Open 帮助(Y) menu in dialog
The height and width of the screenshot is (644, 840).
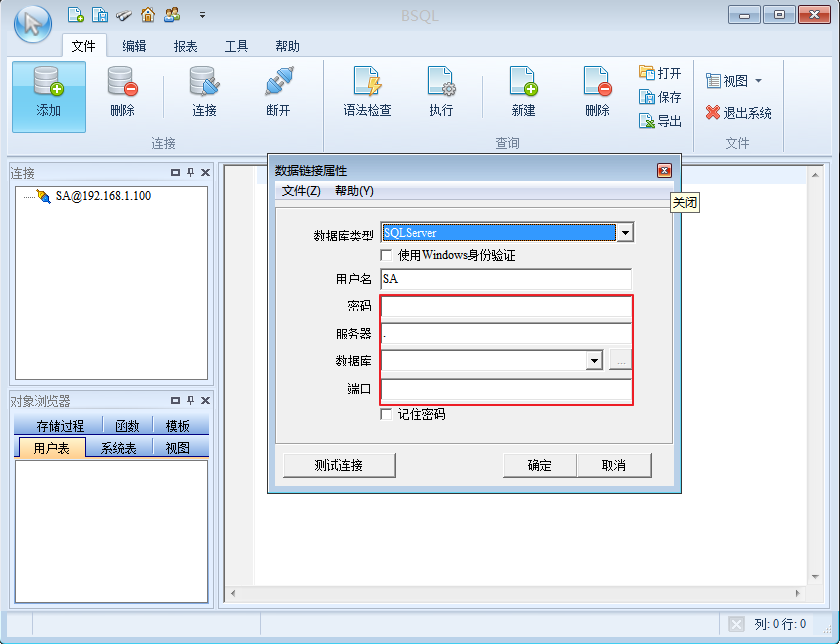point(354,191)
